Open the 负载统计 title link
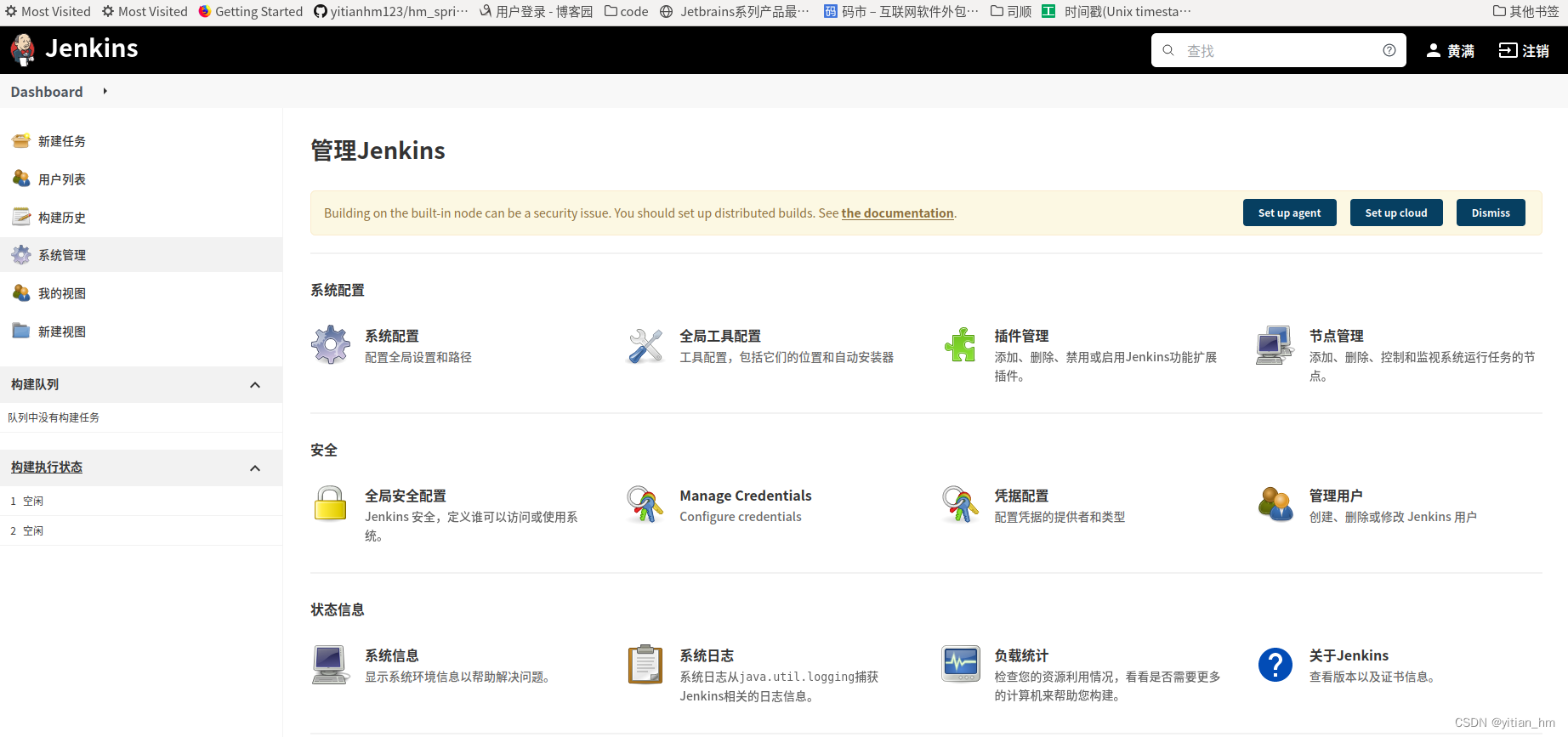 pos(1021,655)
